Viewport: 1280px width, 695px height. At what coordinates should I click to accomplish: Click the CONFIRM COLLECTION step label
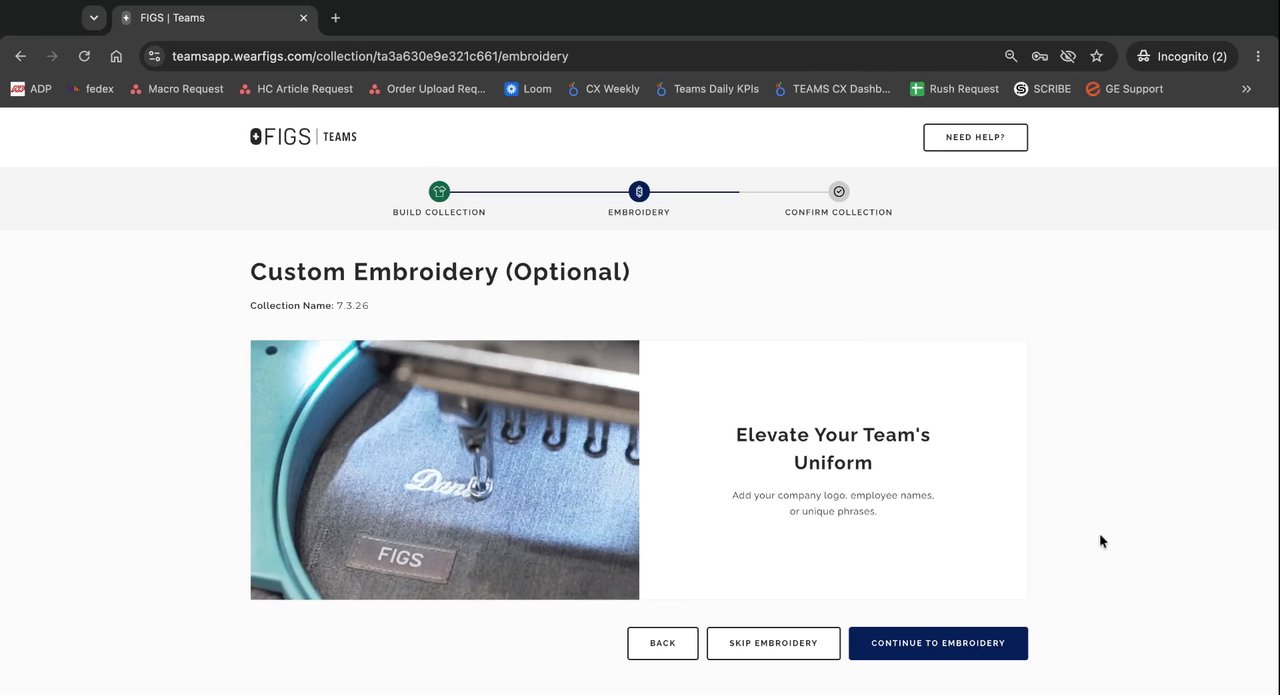(839, 212)
